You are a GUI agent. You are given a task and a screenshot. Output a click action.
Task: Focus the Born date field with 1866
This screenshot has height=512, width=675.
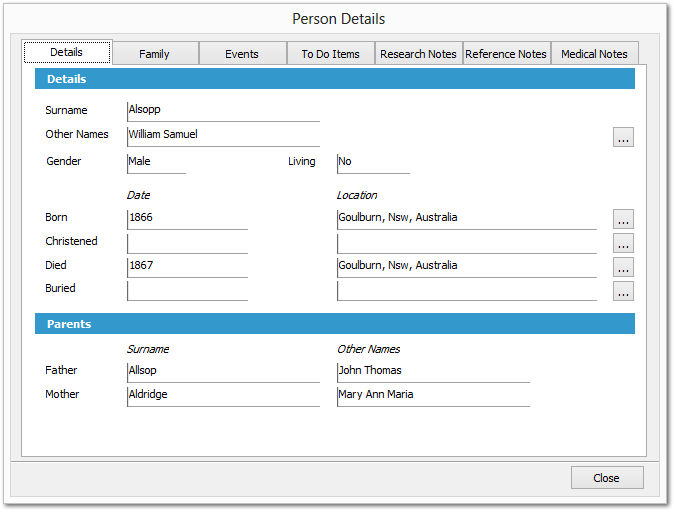(x=187, y=217)
